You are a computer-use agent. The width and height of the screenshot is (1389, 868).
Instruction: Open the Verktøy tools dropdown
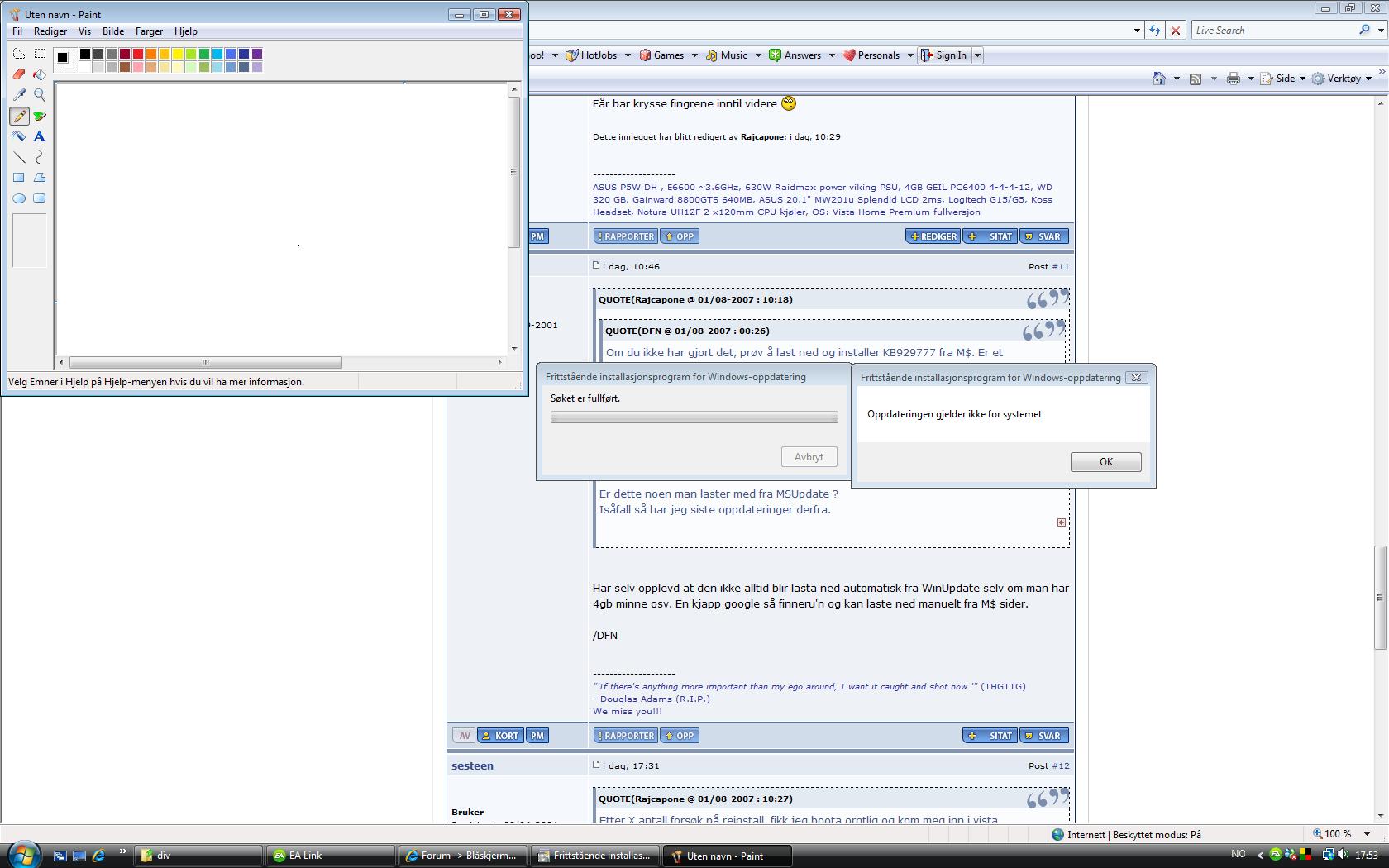(1340, 79)
